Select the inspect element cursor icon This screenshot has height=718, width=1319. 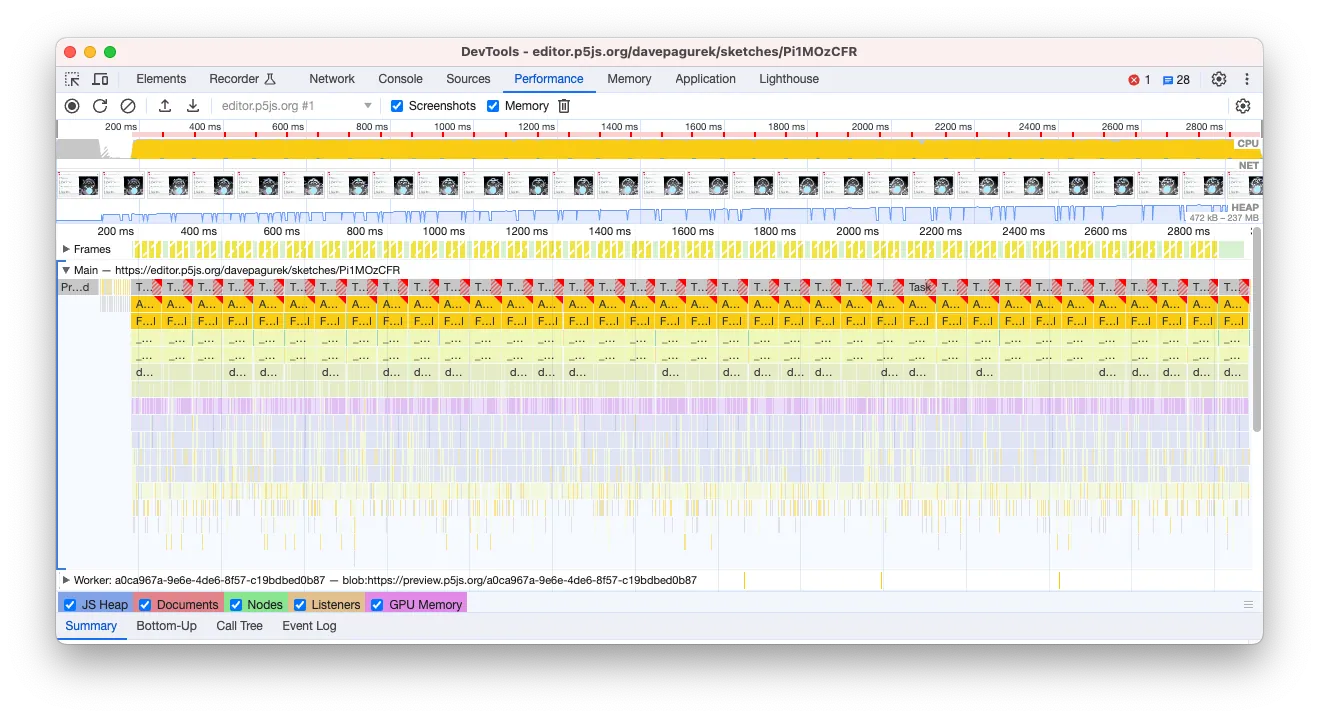pos(71,79)
